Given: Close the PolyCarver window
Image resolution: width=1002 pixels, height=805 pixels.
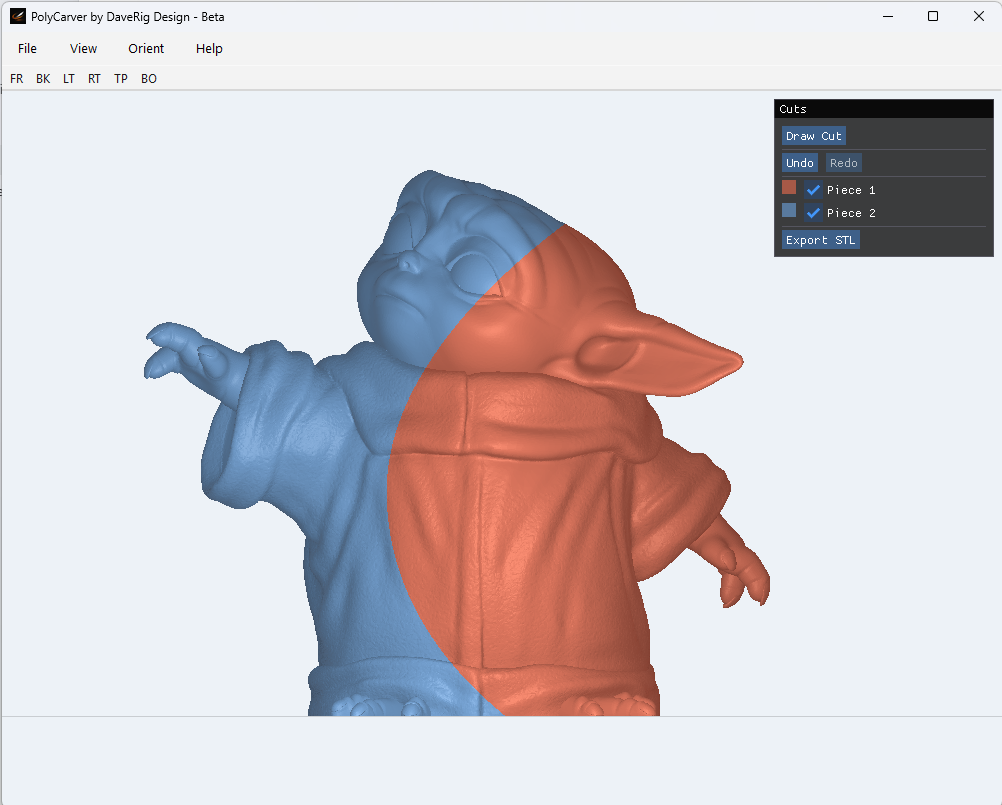Looking at the screenshot, I should 978,16.
